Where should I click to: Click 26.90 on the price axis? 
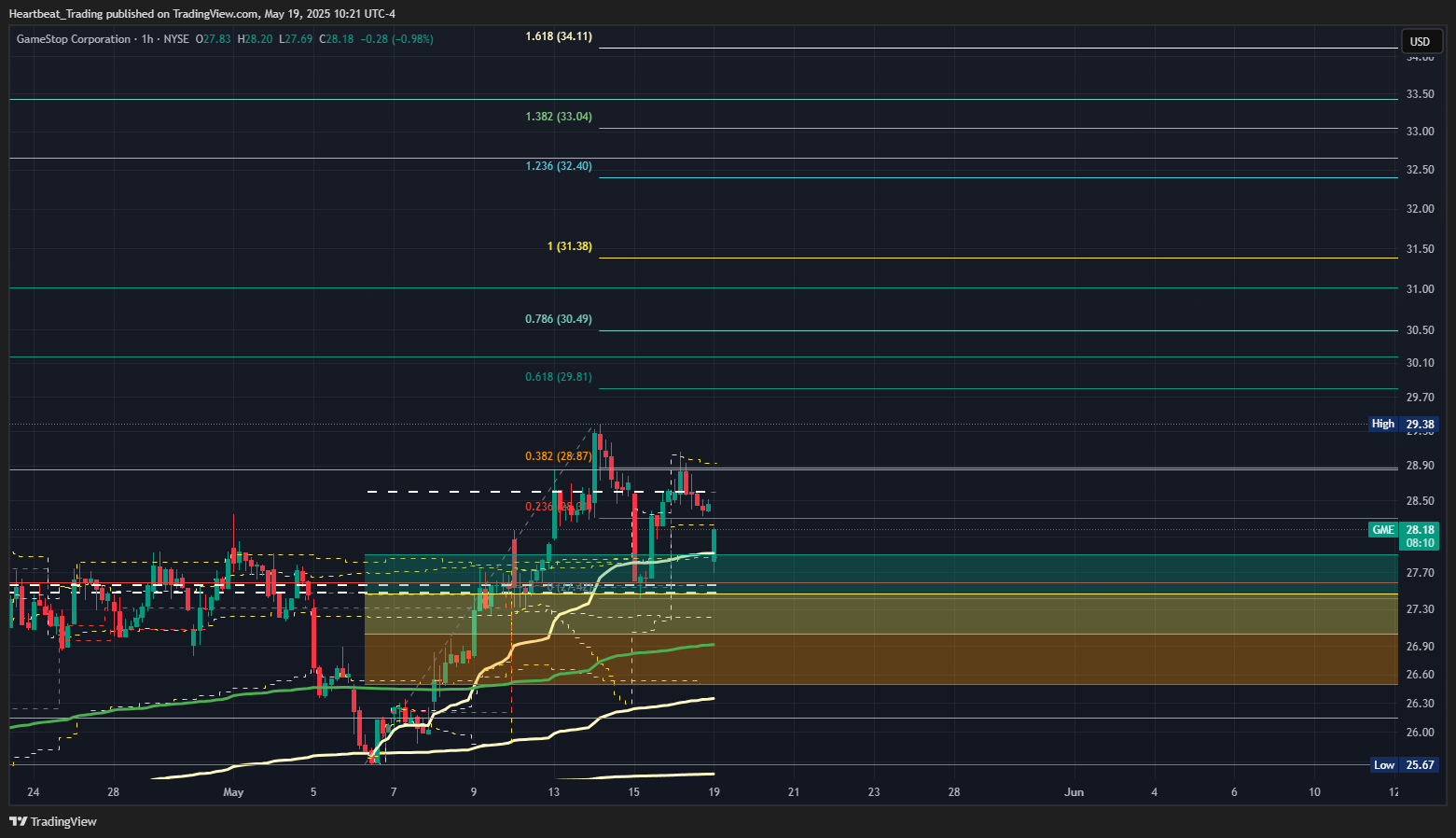1421,647
